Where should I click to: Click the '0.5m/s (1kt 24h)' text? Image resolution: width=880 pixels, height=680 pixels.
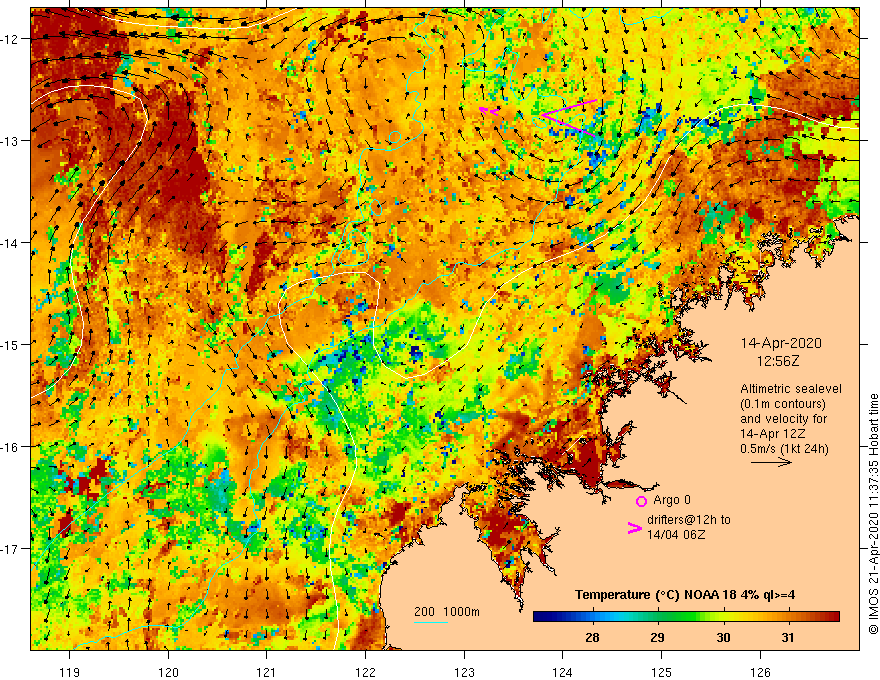(x=784, y=449)
